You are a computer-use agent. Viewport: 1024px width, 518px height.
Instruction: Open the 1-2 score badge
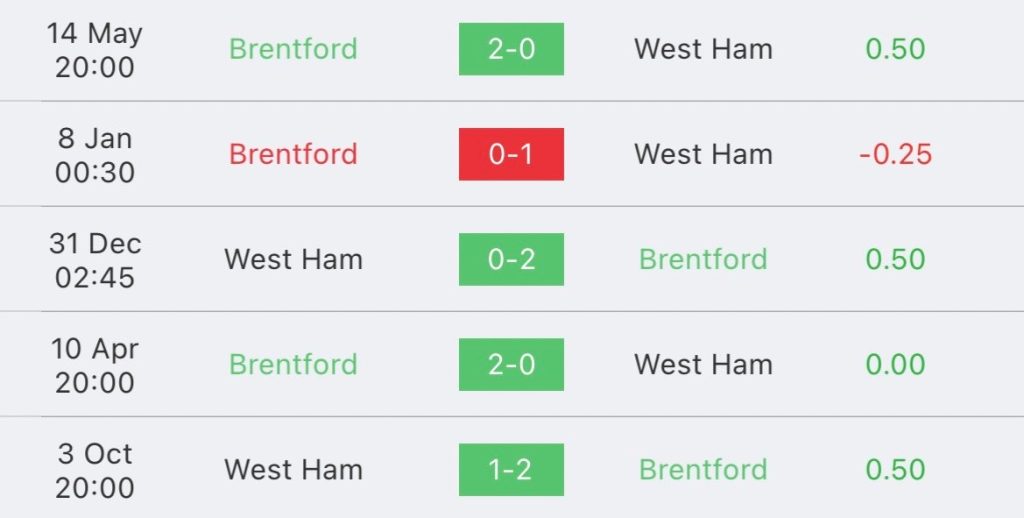coord(511,469)
